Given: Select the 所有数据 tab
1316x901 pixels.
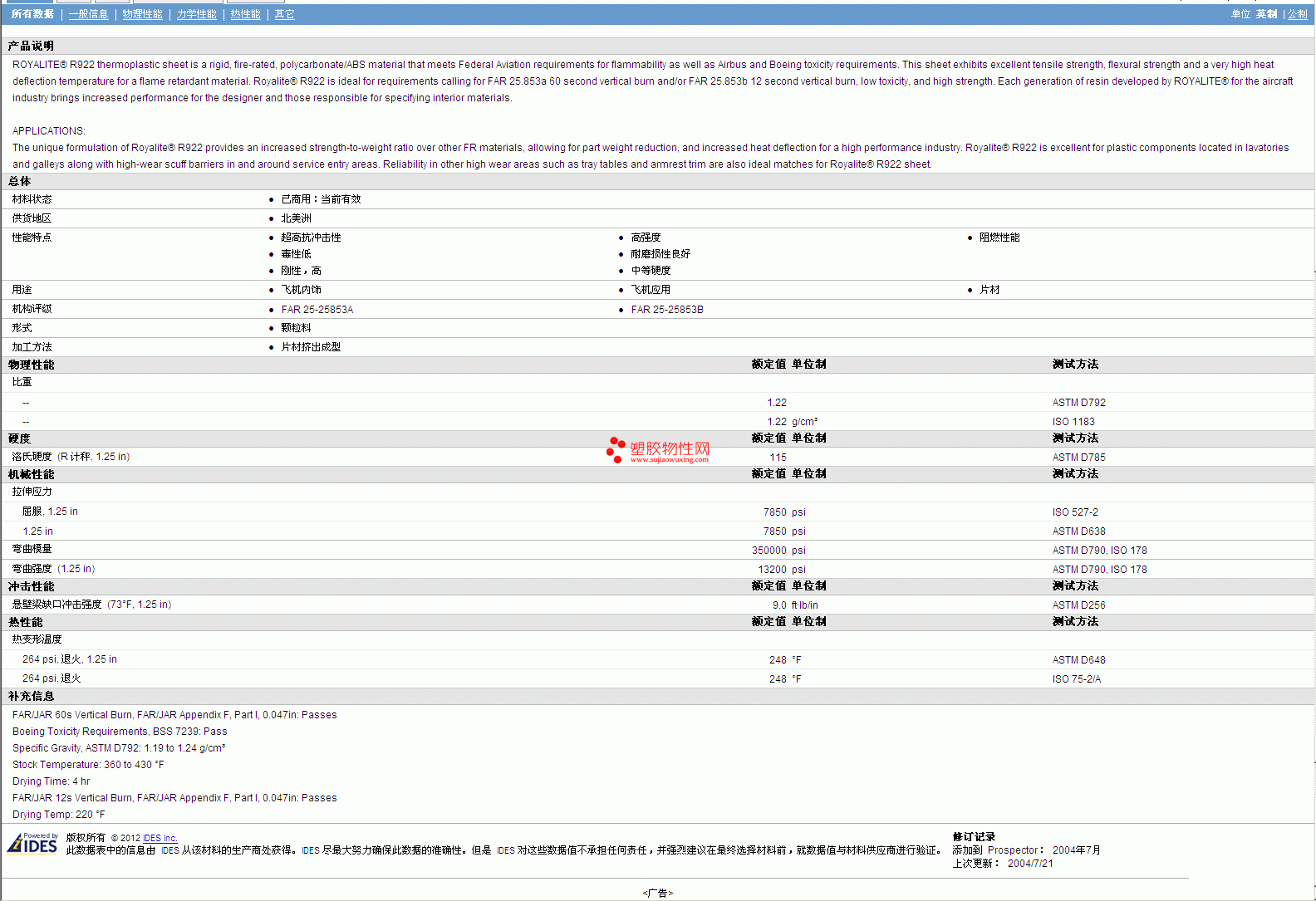Looking at the screenshot, I should pyautogui.click(x=32, y=14).
